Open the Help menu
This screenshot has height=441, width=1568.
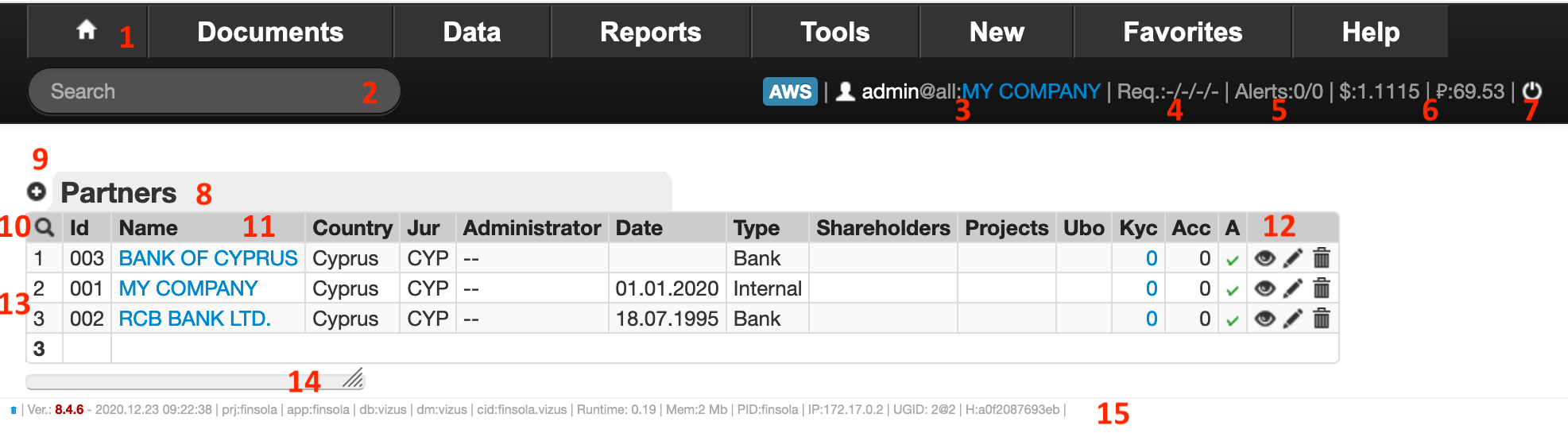point(1370,32)
